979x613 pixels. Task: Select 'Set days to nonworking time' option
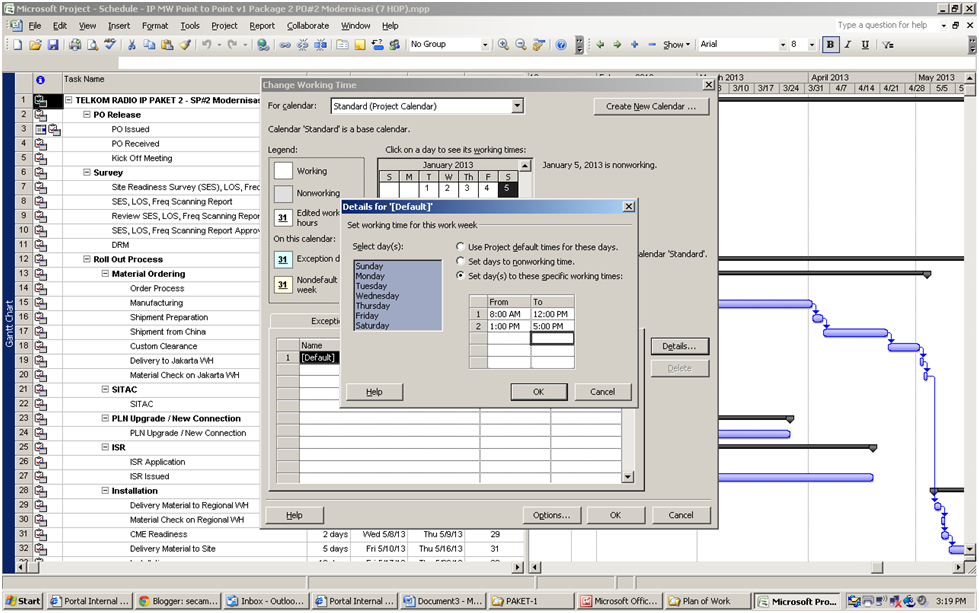point(460,261)
